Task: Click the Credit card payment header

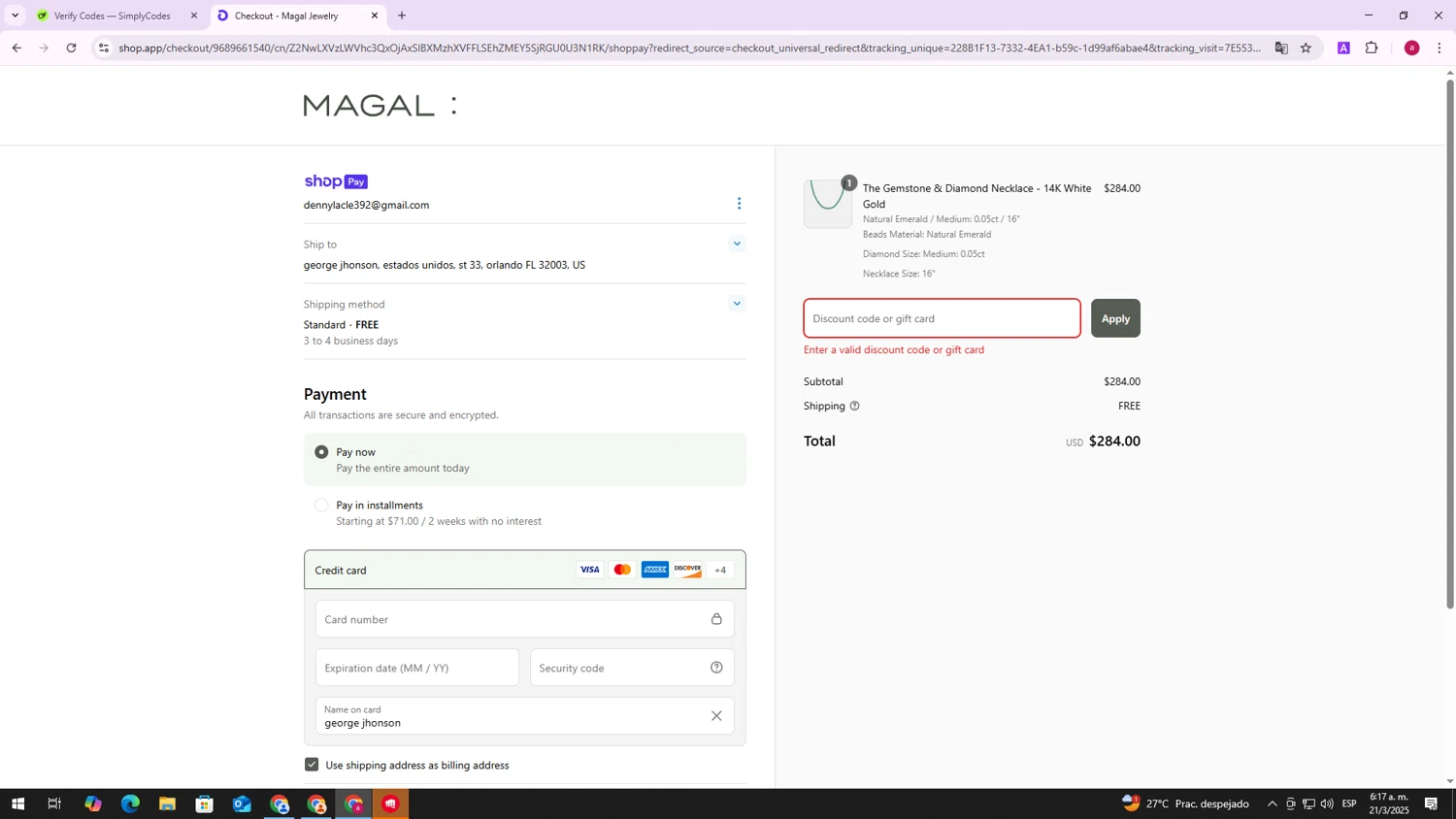Action: [x=524, y=570]
